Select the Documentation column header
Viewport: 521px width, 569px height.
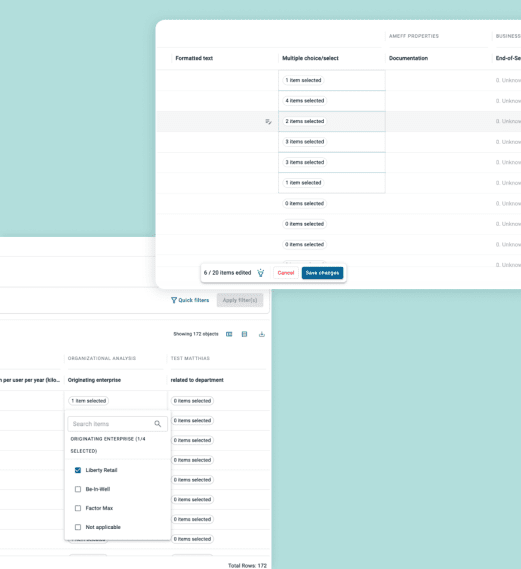tap(408, 58)
